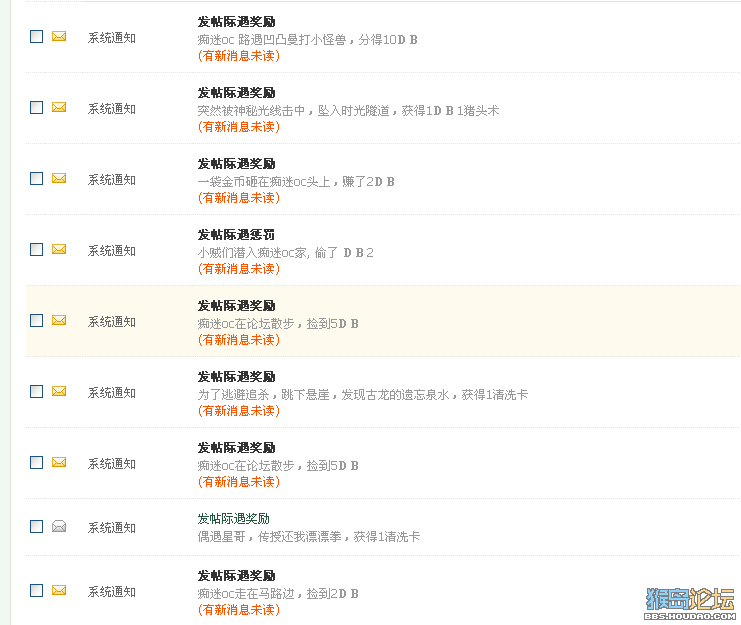Viewport: 741px width, 625px height.
Task: Click the envelope icon for the 凹凸曼打小怪兽 message
Action: 59,36
